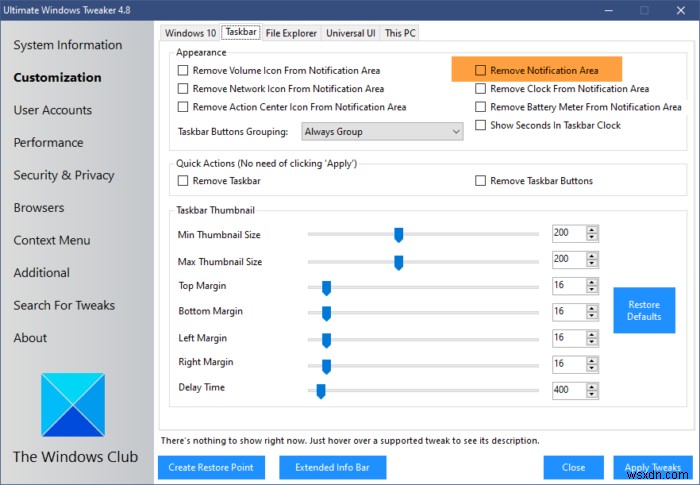Open the Taskbar Buttons Grouping dropdown
This screenshot has height=485, width=700.
pyautogui.click(x=382, y=132)
